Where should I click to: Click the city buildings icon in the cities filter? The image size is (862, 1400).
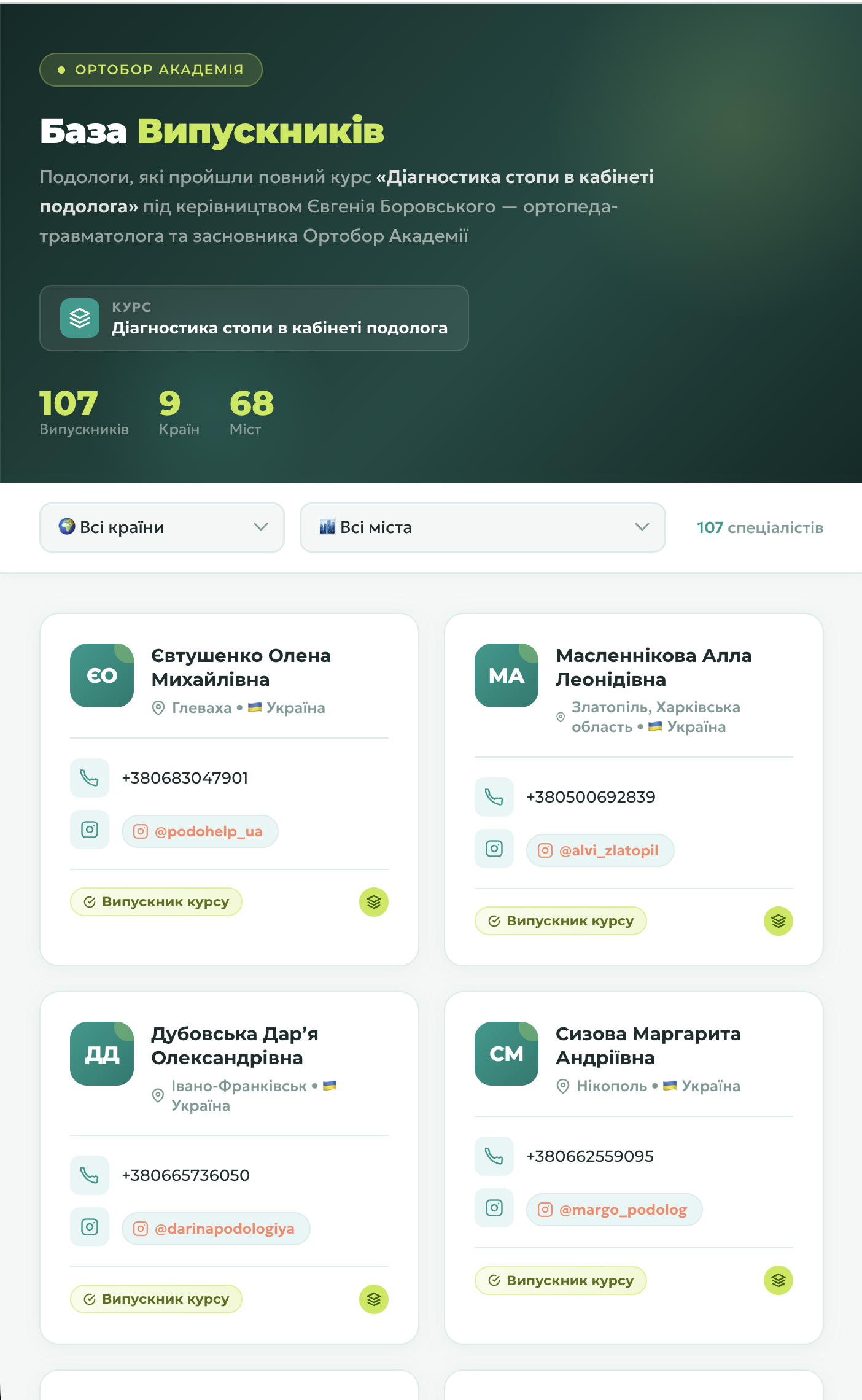tap(327, 526)
